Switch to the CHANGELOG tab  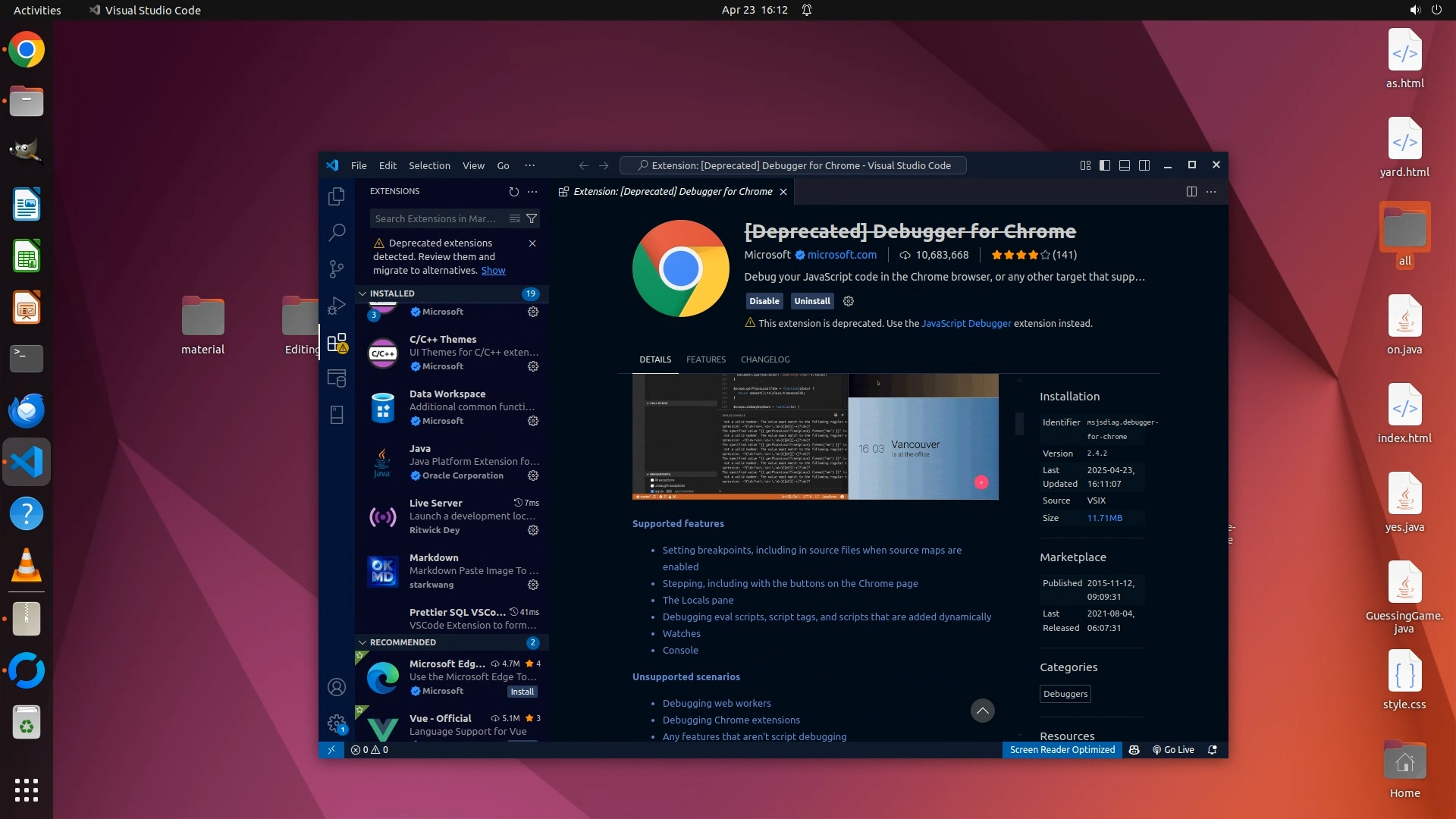click(x=764, y=359)
